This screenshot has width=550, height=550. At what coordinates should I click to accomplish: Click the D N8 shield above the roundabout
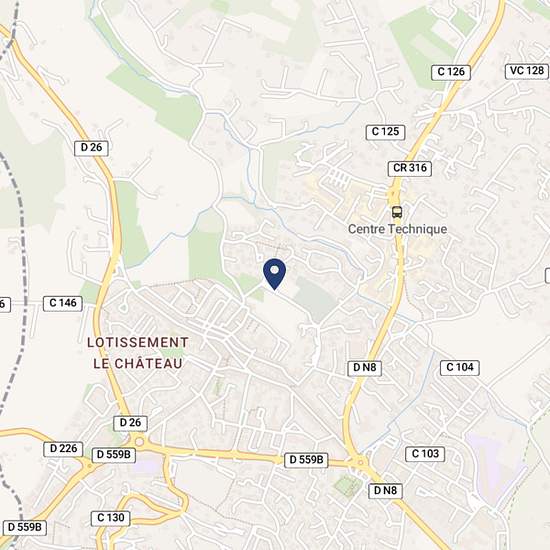[364, 368]
